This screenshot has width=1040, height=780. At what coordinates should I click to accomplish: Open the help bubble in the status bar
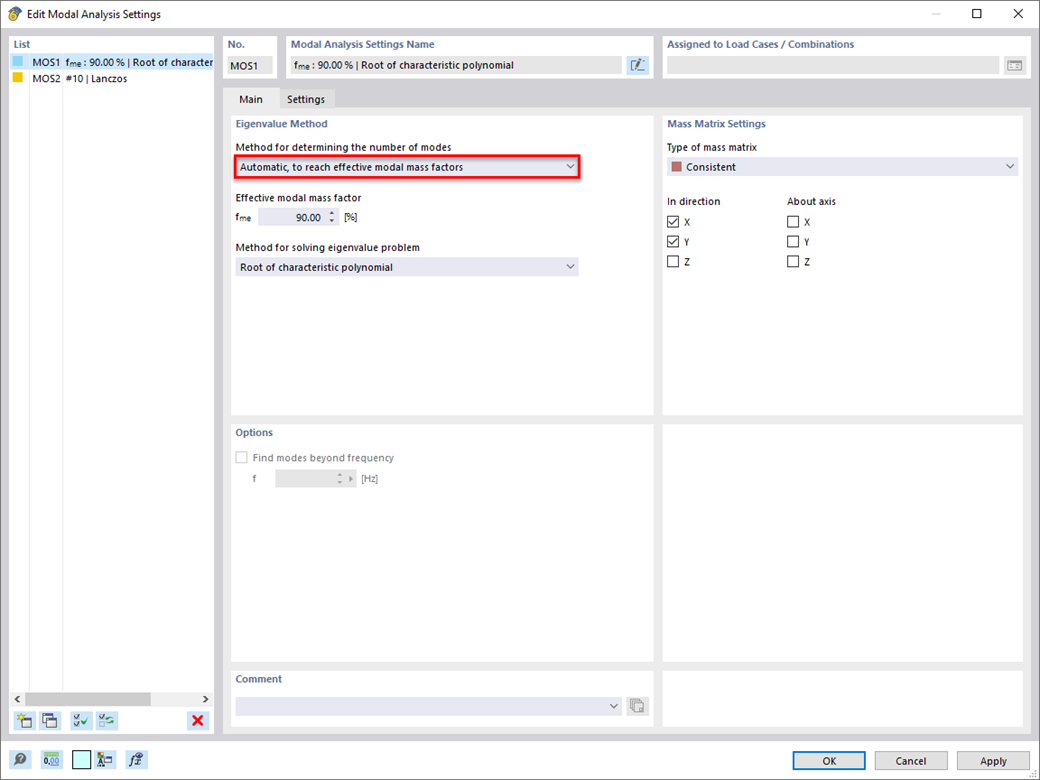[x=20, y=759]
